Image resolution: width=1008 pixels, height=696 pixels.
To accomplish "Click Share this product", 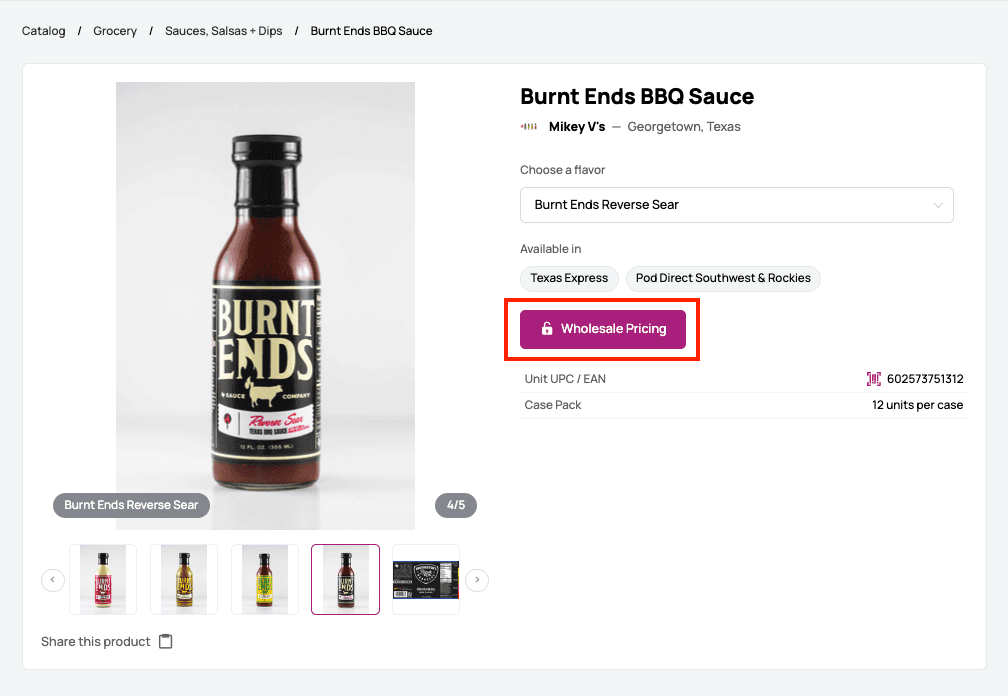I will (x=95, y=641).
